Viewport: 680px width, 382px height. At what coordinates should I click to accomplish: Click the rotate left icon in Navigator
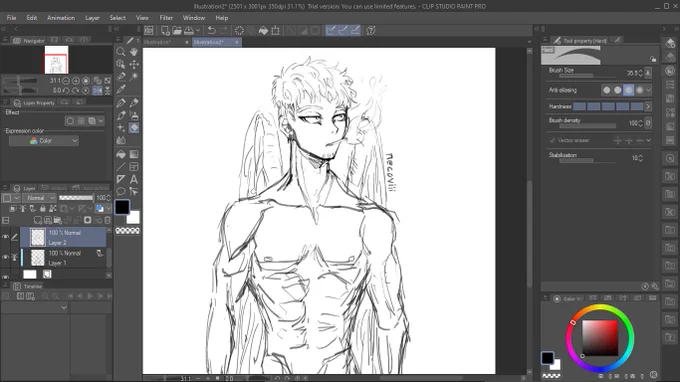66,91
